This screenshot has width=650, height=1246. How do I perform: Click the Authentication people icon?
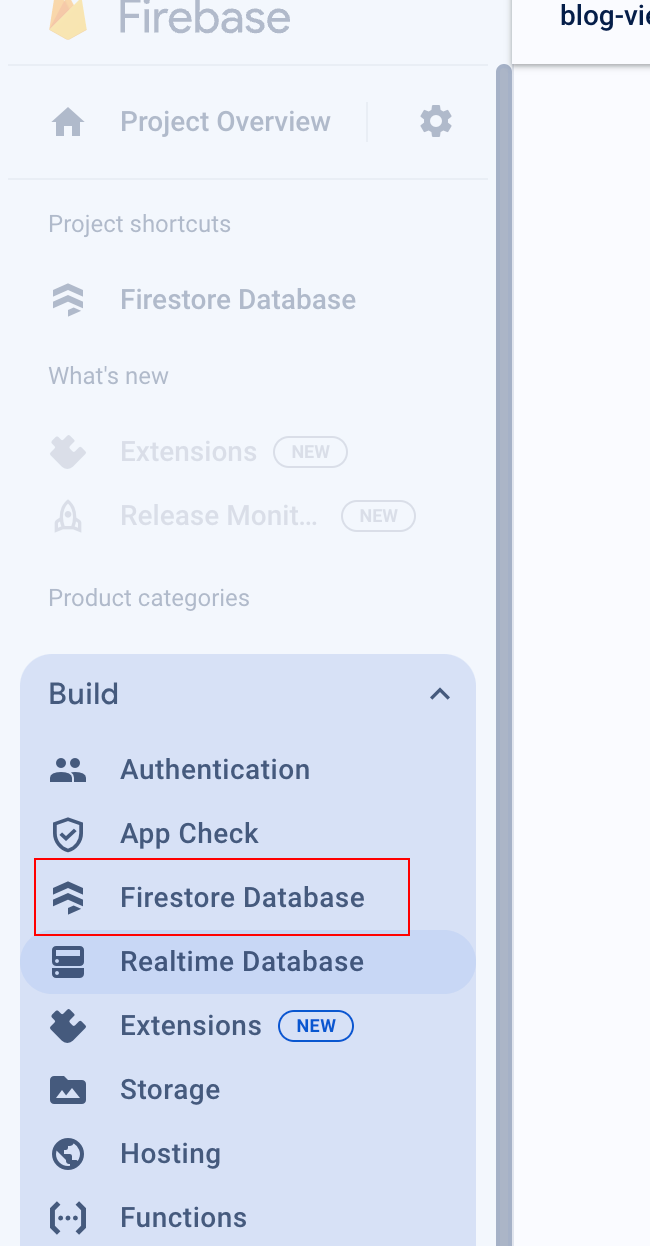pos(68,770)
